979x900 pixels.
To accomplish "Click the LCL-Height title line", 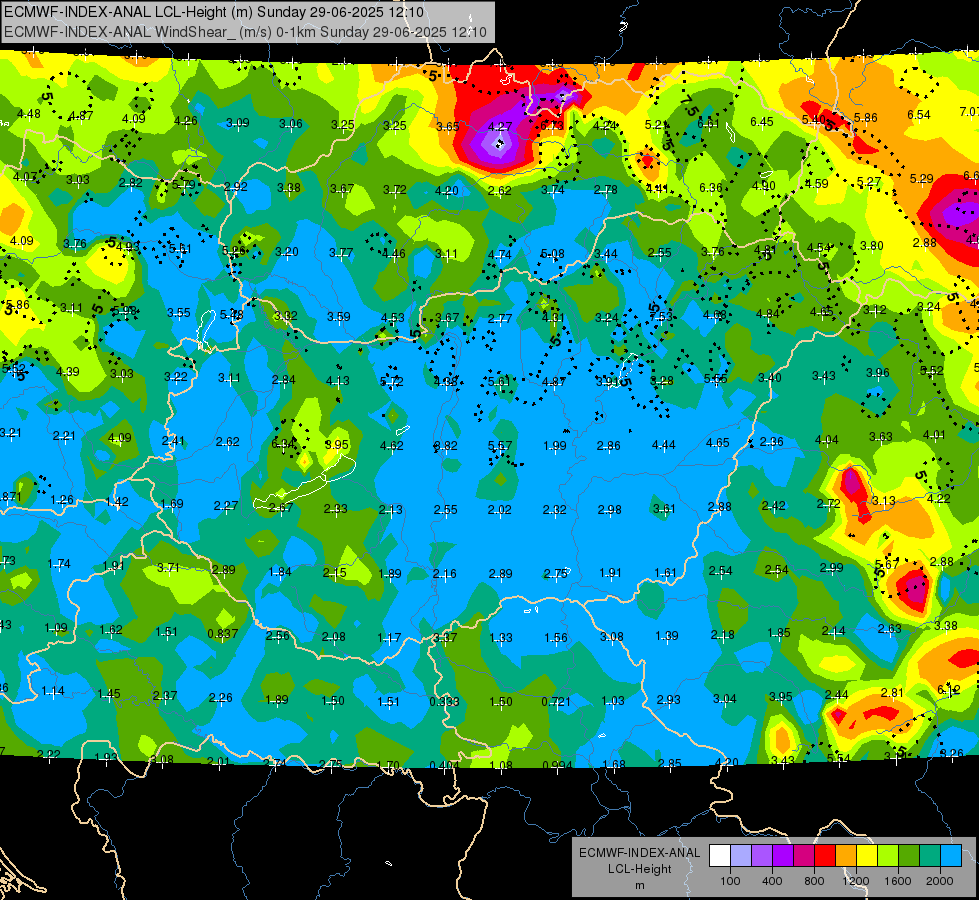I will point(214,12).
